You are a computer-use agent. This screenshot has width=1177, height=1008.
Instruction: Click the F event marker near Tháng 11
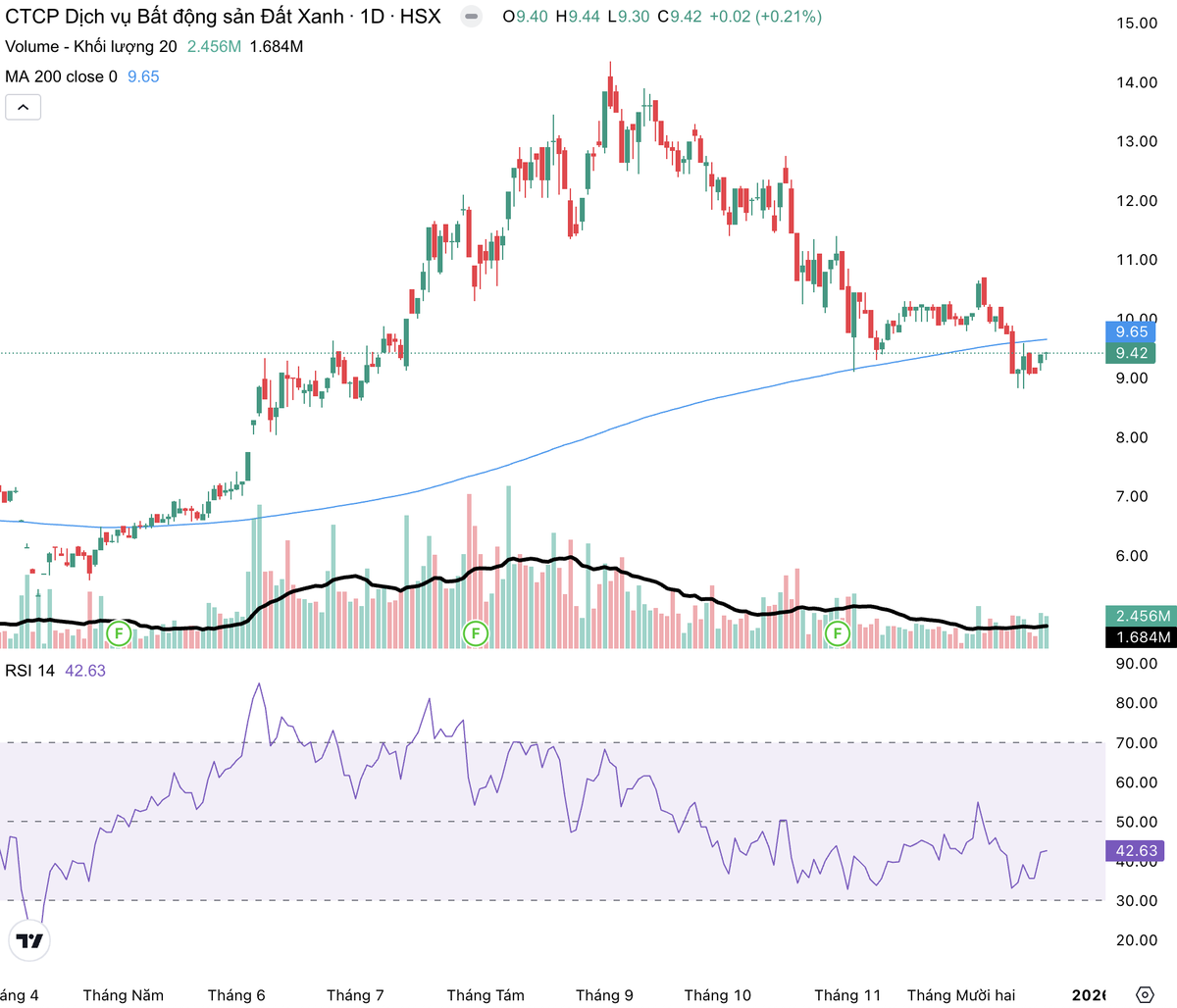coord(838,633)
